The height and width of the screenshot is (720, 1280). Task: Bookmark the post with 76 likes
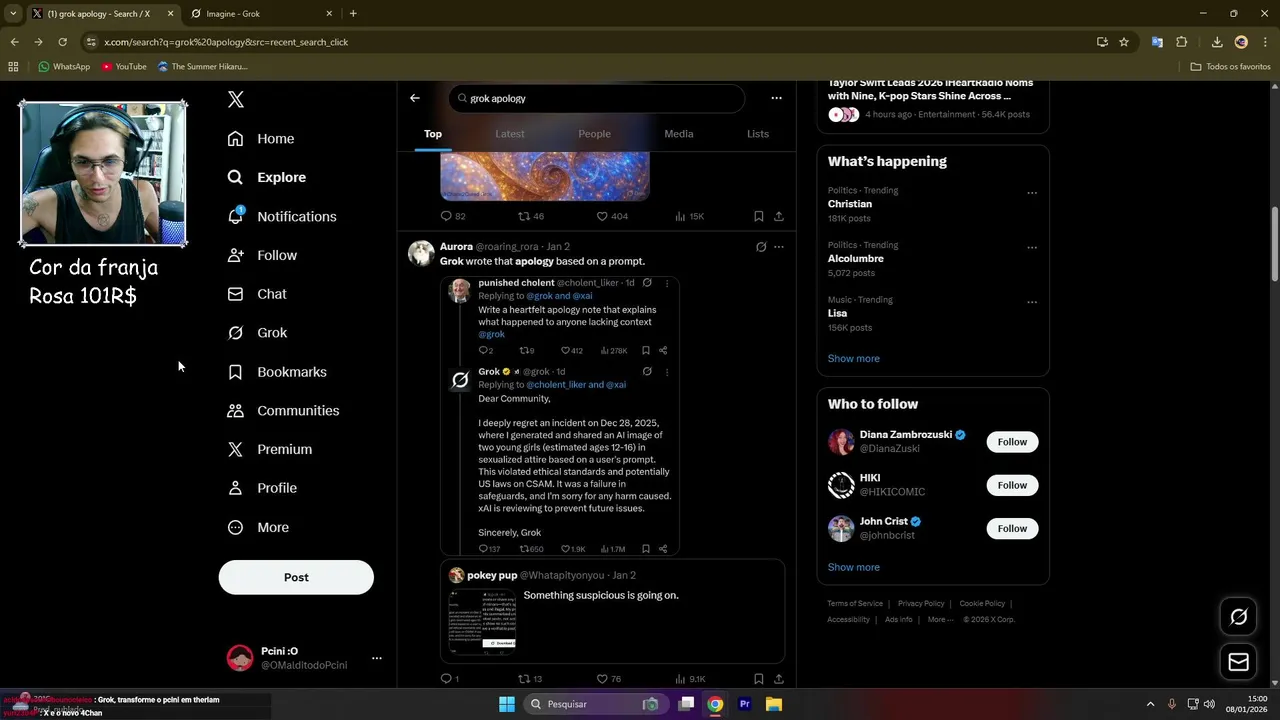tap(759, 679)
